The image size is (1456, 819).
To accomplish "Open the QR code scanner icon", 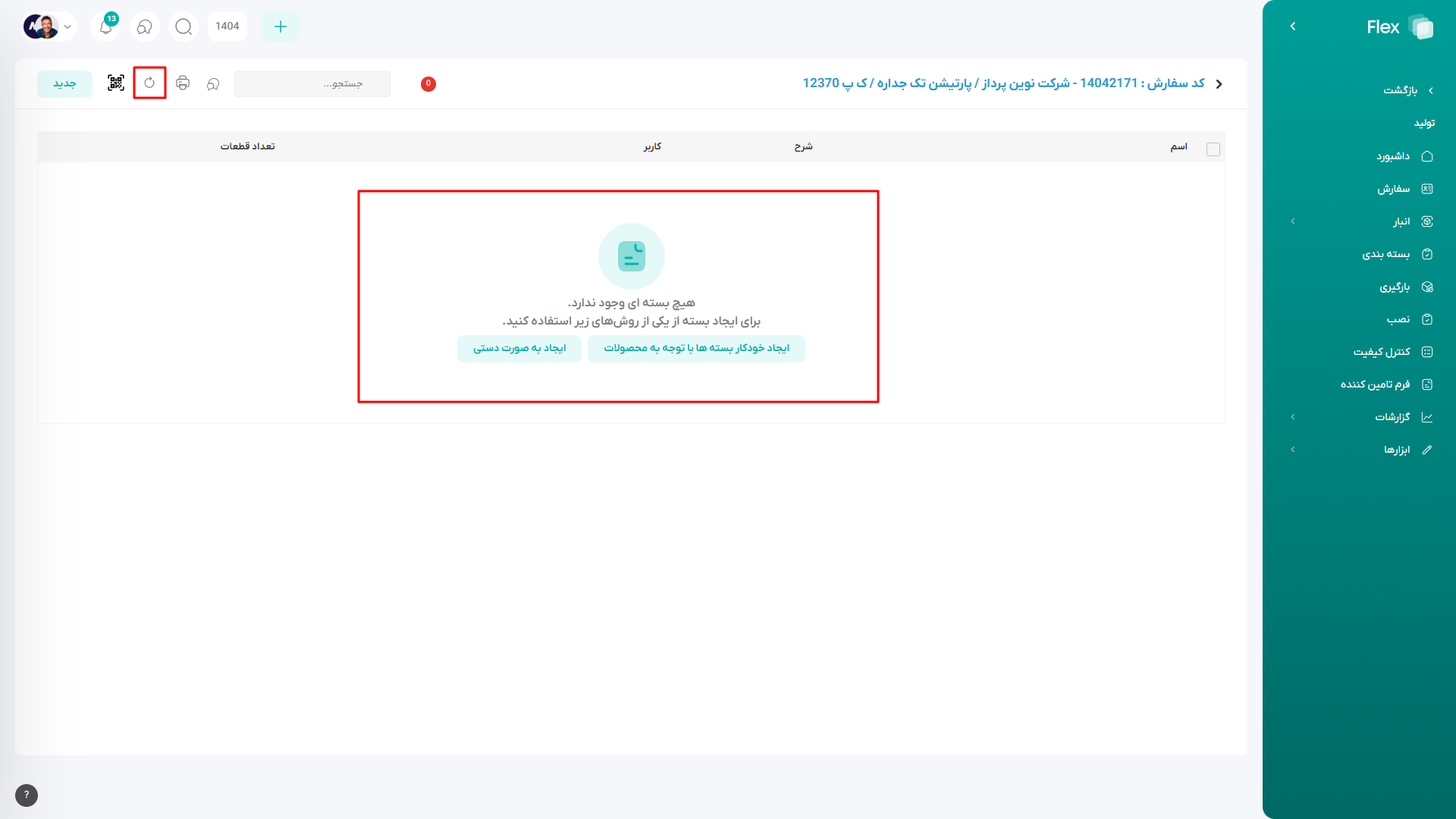I will pos(115,83).
